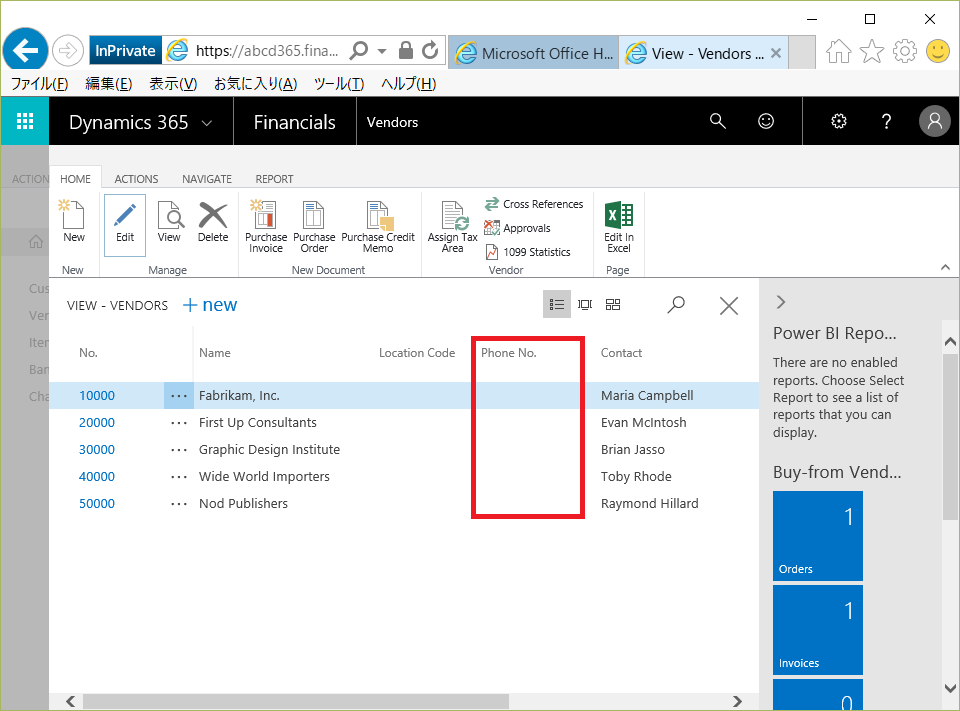Click the browser address URL field

point(267,51)
